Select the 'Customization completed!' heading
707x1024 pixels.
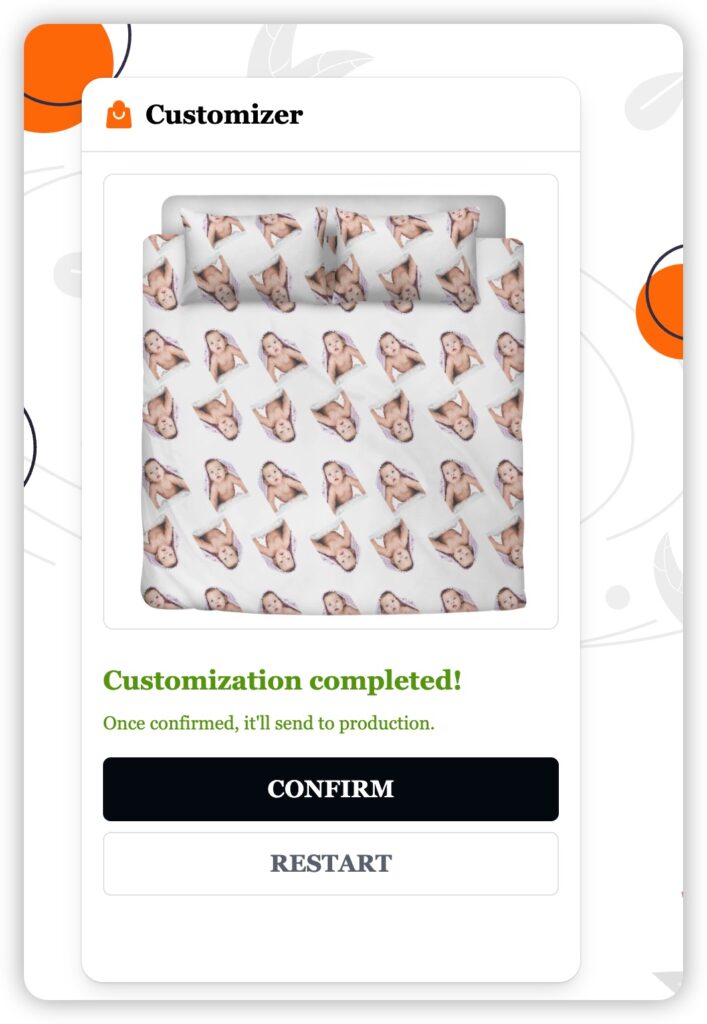[282, 680]
